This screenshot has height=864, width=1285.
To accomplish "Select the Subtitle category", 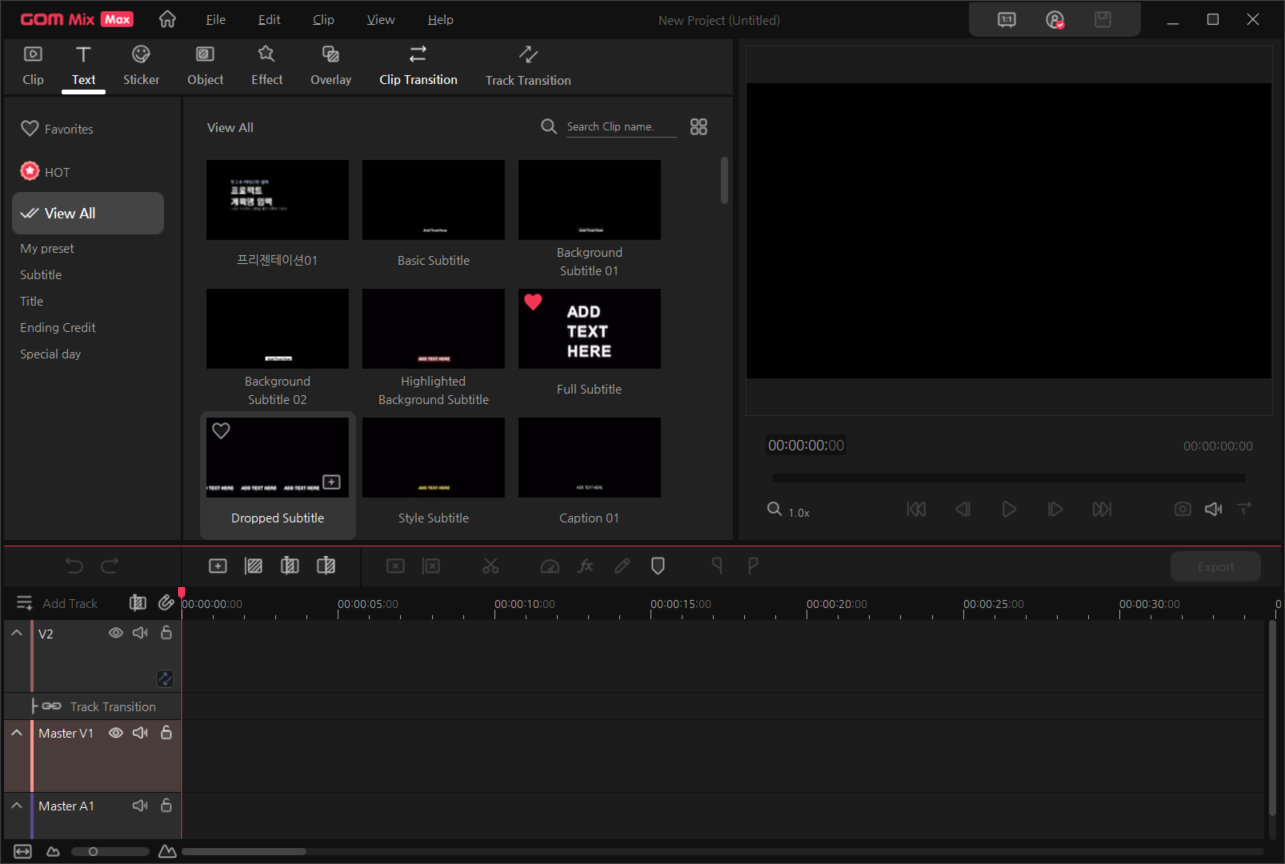I will [x=41, y=275].
